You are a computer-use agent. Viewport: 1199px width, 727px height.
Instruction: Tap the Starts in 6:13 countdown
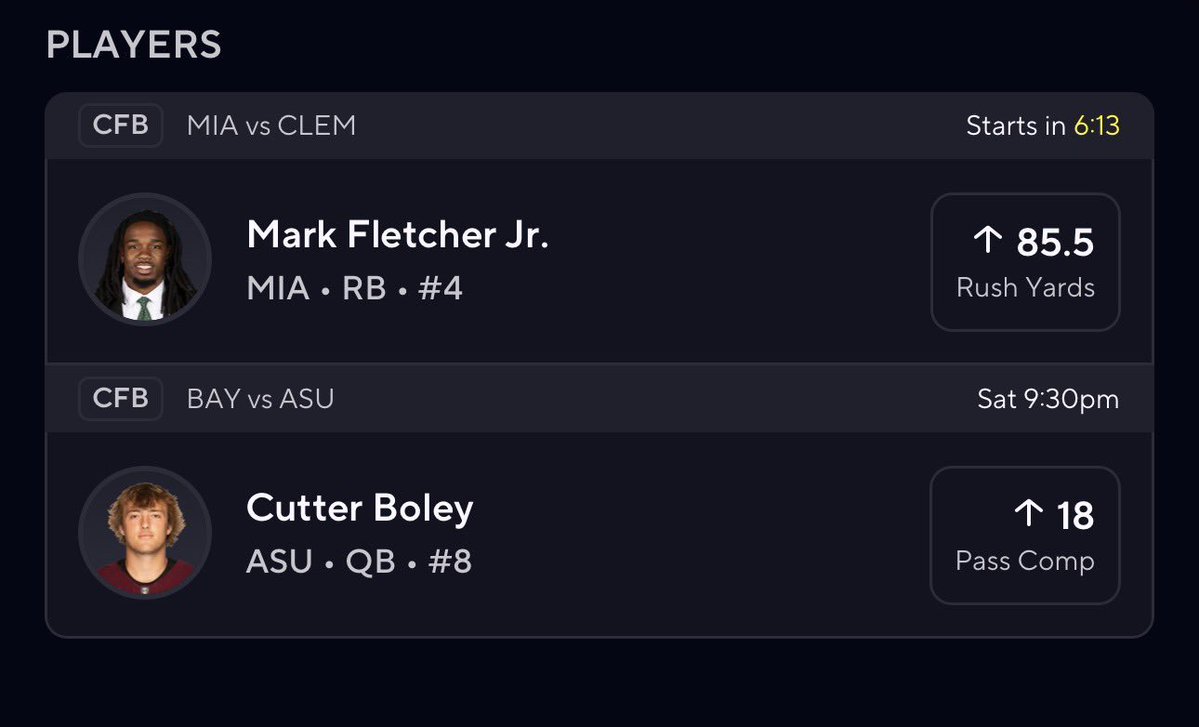[x=1042, y=125]
